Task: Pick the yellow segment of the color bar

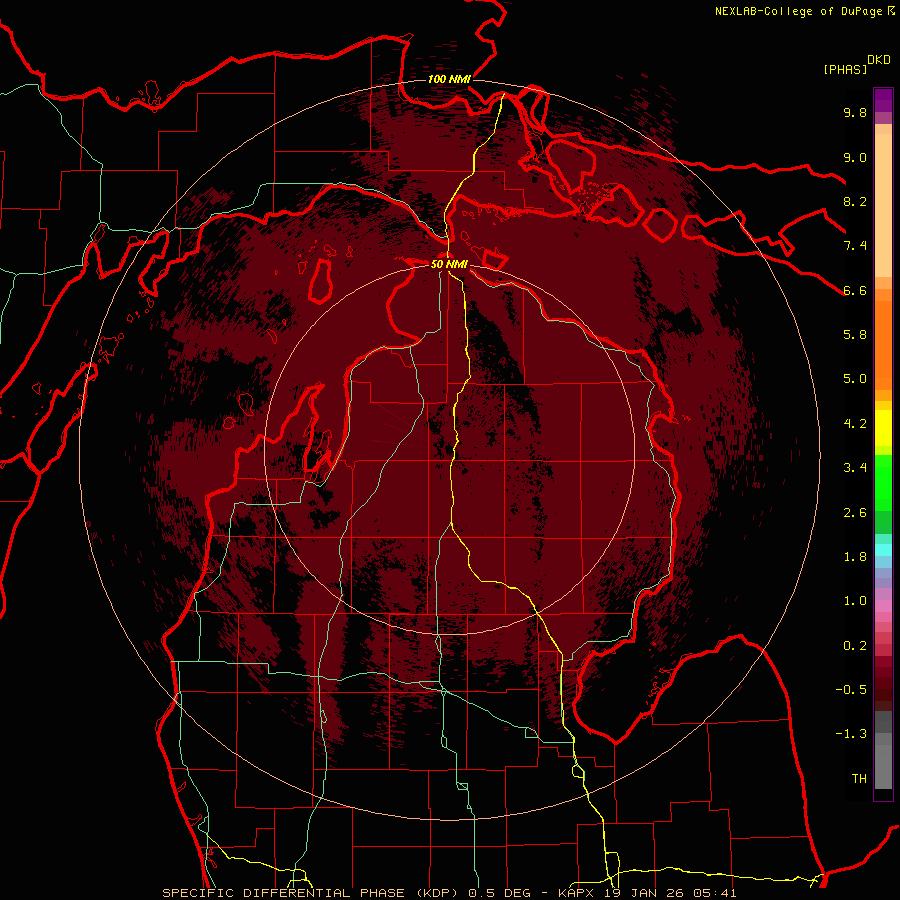Action: pyautogui.click(x=883, y=428)
